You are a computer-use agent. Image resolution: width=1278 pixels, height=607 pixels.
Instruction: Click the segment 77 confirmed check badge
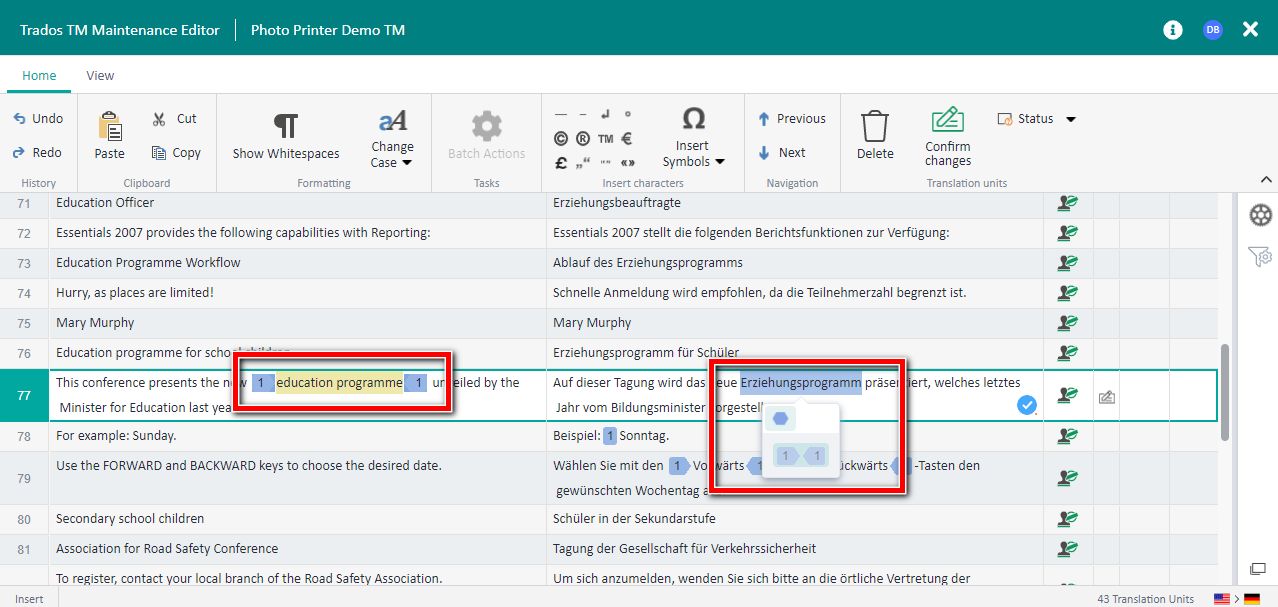[x=1027, y=405]
